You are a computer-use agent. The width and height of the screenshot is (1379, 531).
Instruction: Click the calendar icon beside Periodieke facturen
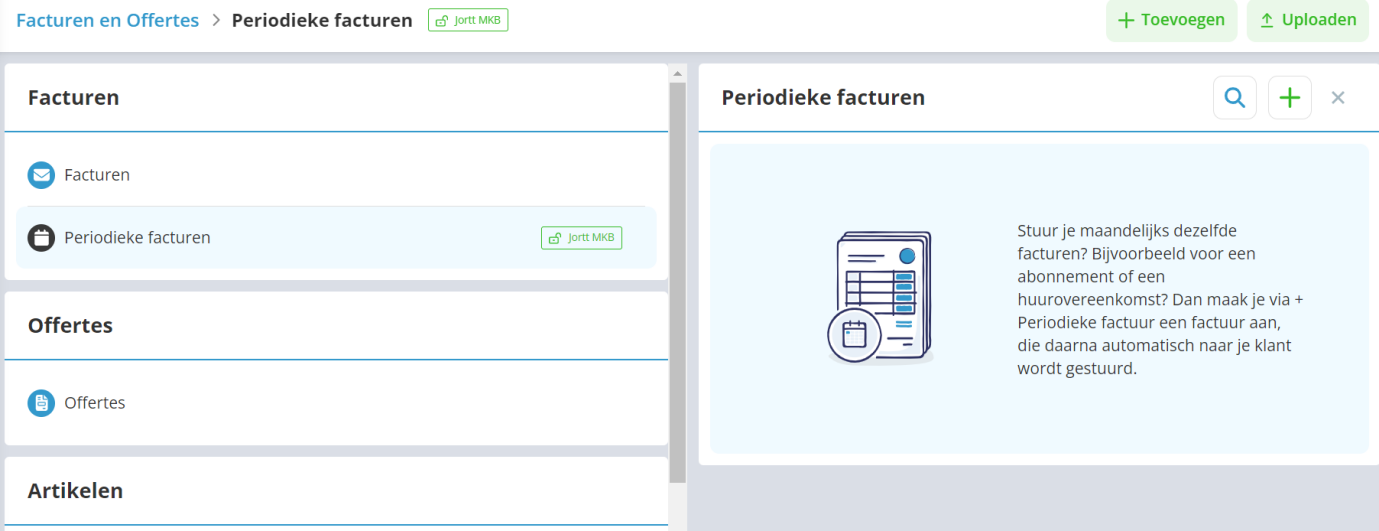(x=41, y=238)
